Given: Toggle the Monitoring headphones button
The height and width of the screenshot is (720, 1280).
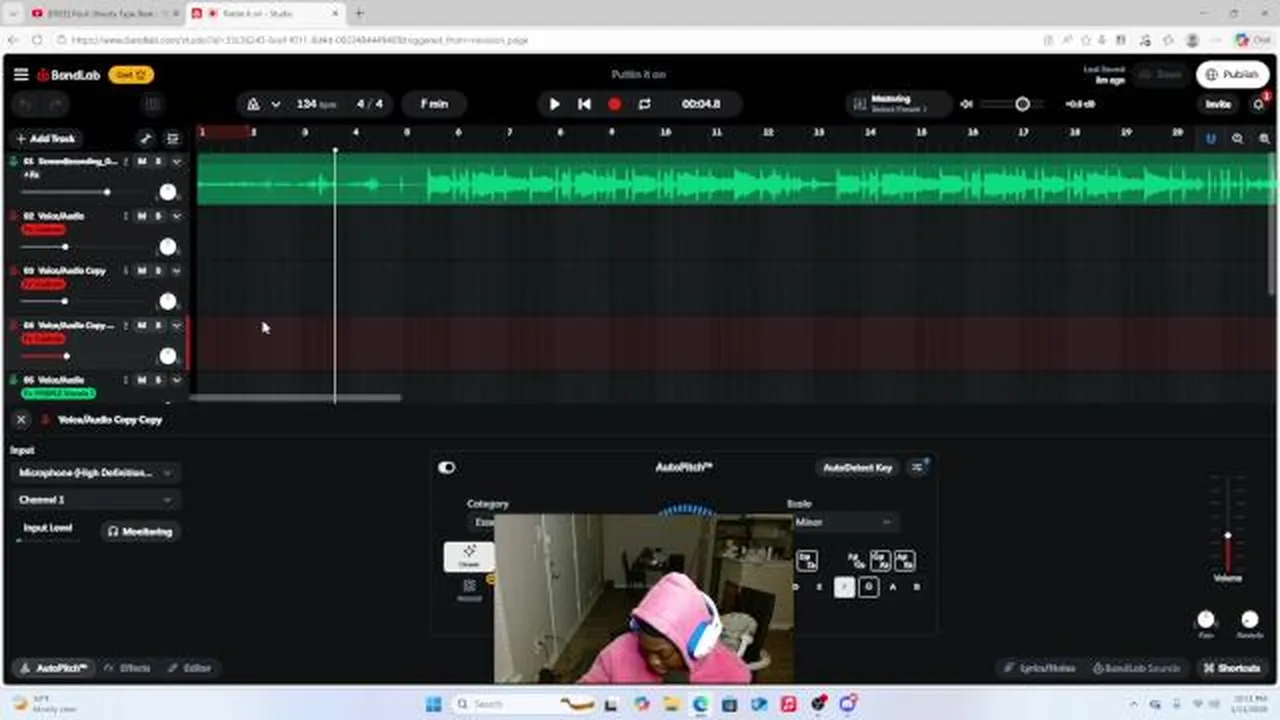Looking at the screenshot, I should tap(140, 532).
